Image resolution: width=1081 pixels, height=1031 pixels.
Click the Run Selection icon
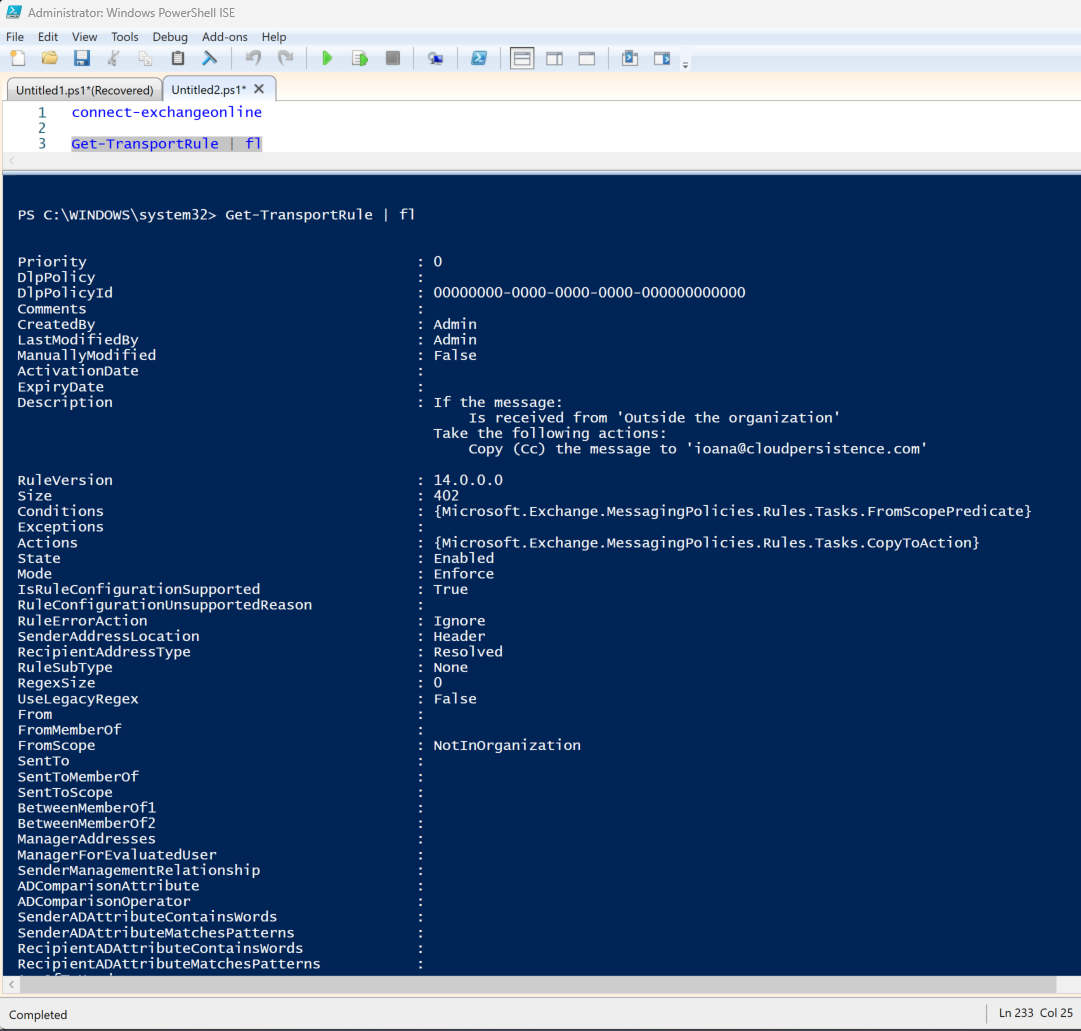pos(360,59)
